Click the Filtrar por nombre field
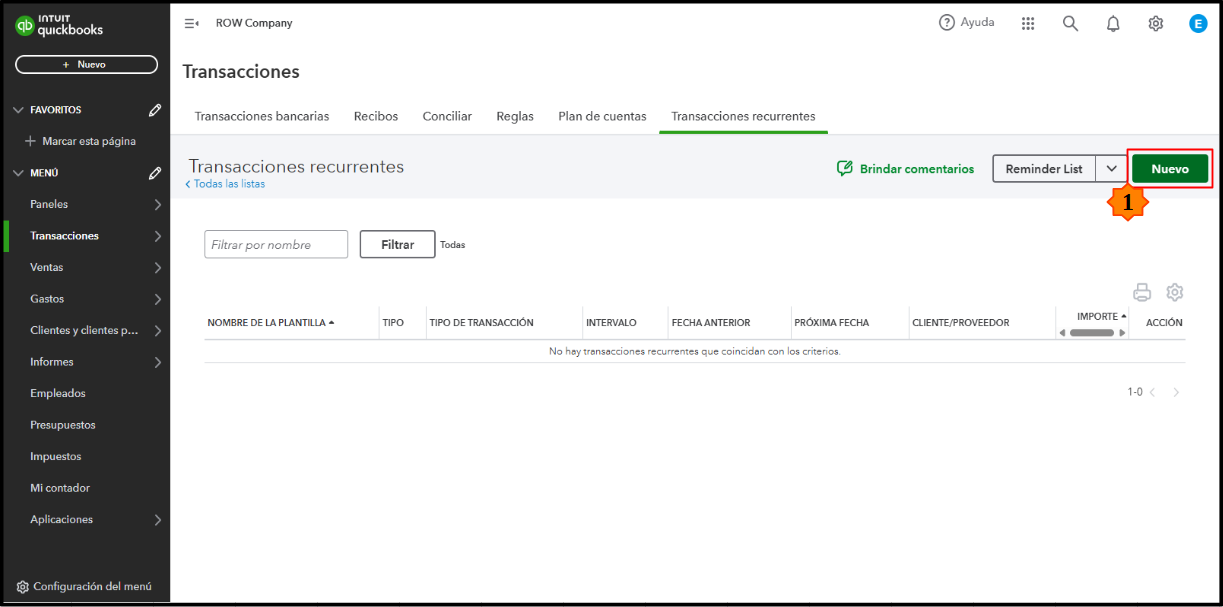The width and height of the screenshot is (1223, 607). point(276,245)
